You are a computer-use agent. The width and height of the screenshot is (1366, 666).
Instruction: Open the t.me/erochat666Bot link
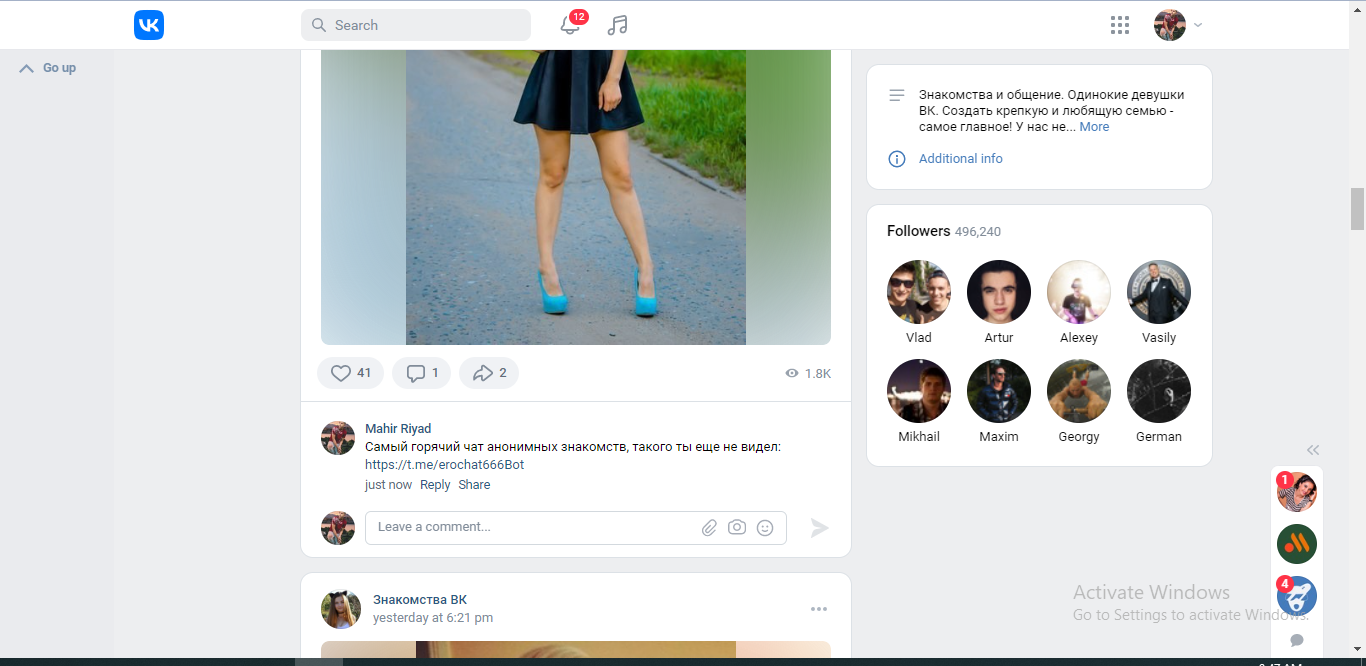444,465
